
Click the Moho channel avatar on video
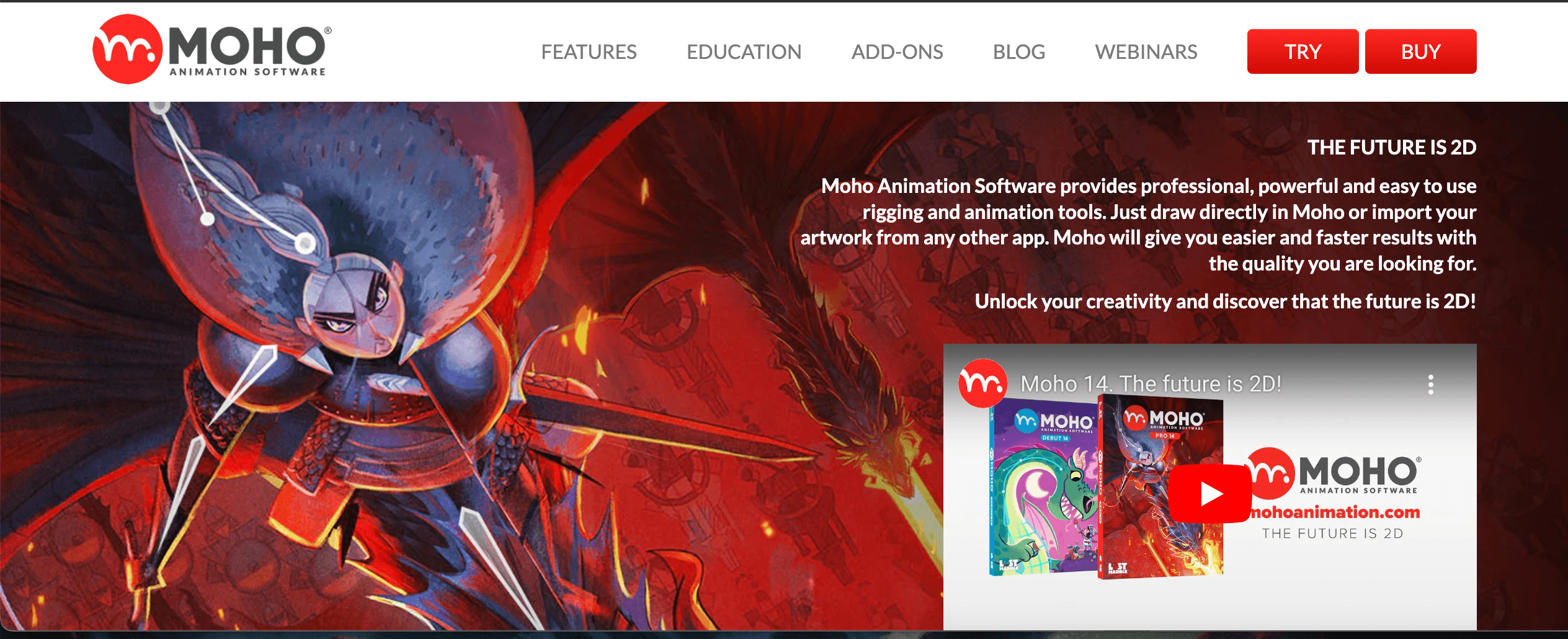coord(982,383)
